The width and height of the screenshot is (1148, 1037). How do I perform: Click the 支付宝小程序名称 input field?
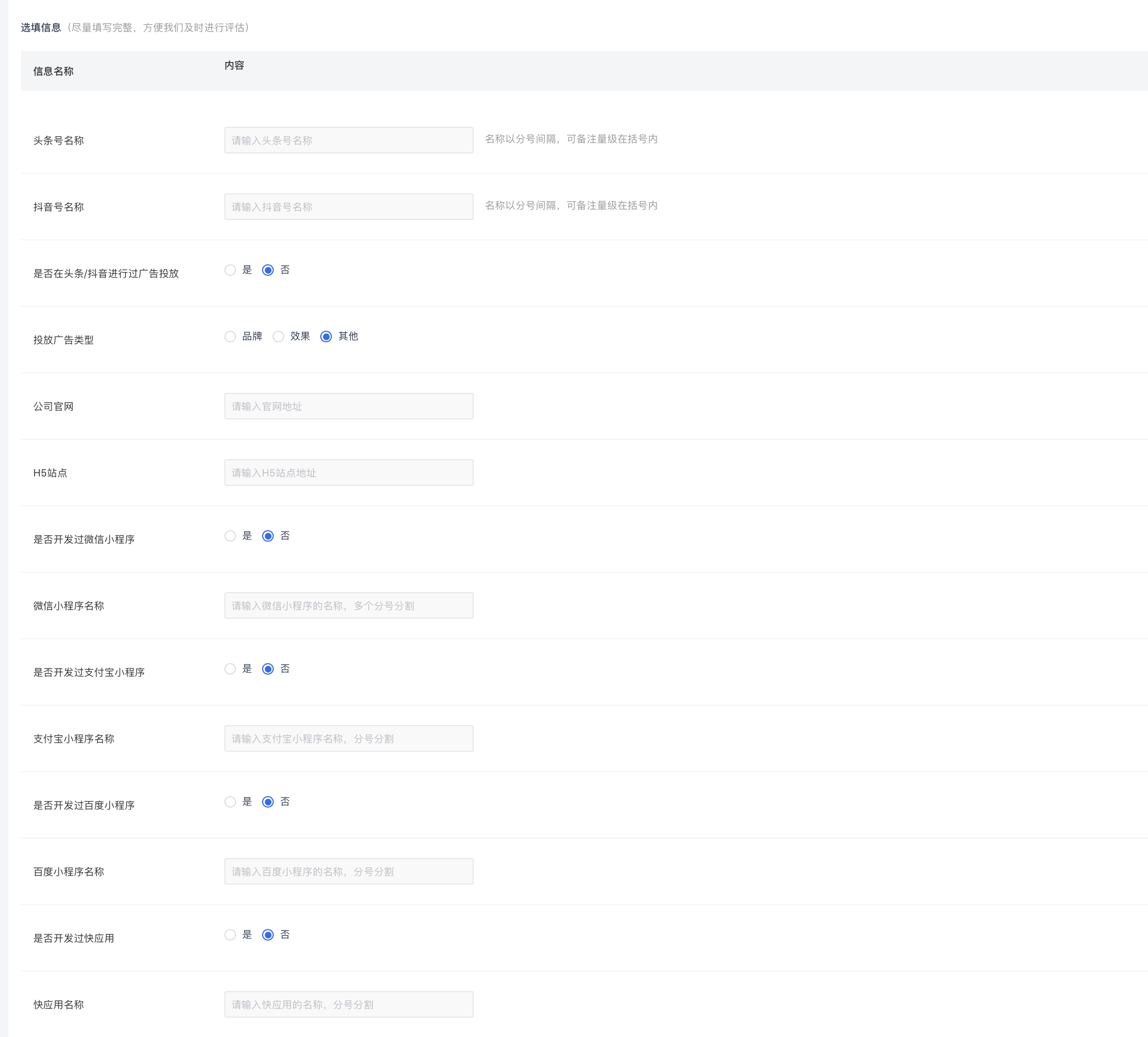click(348, 738)
